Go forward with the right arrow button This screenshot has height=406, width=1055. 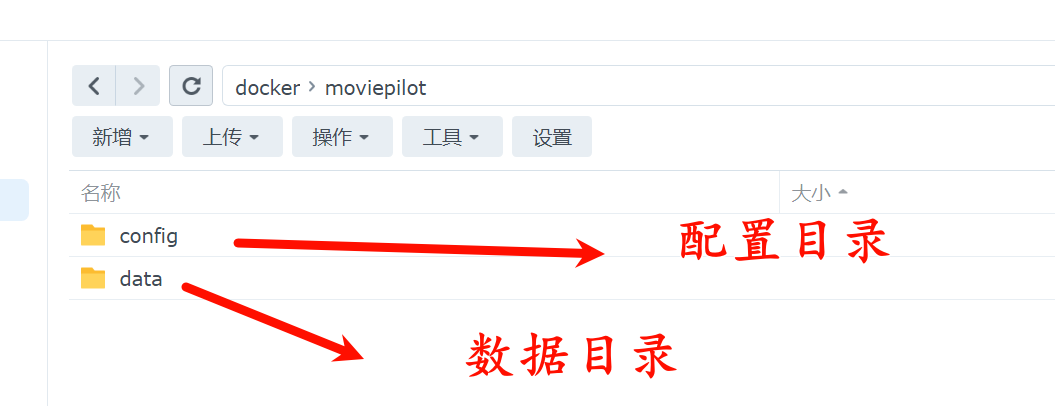(x=139, y=86)
